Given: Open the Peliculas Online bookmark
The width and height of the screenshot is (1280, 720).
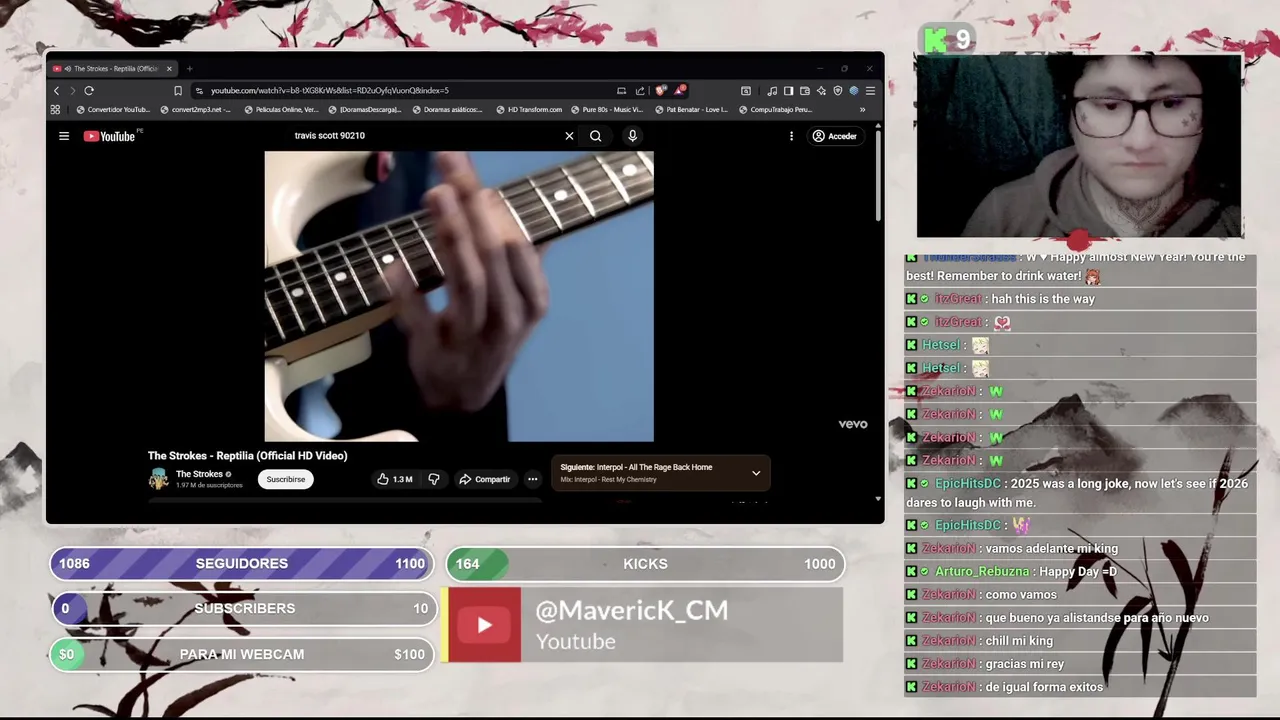Looking at the screenshot, I should [x=281, y=110].
